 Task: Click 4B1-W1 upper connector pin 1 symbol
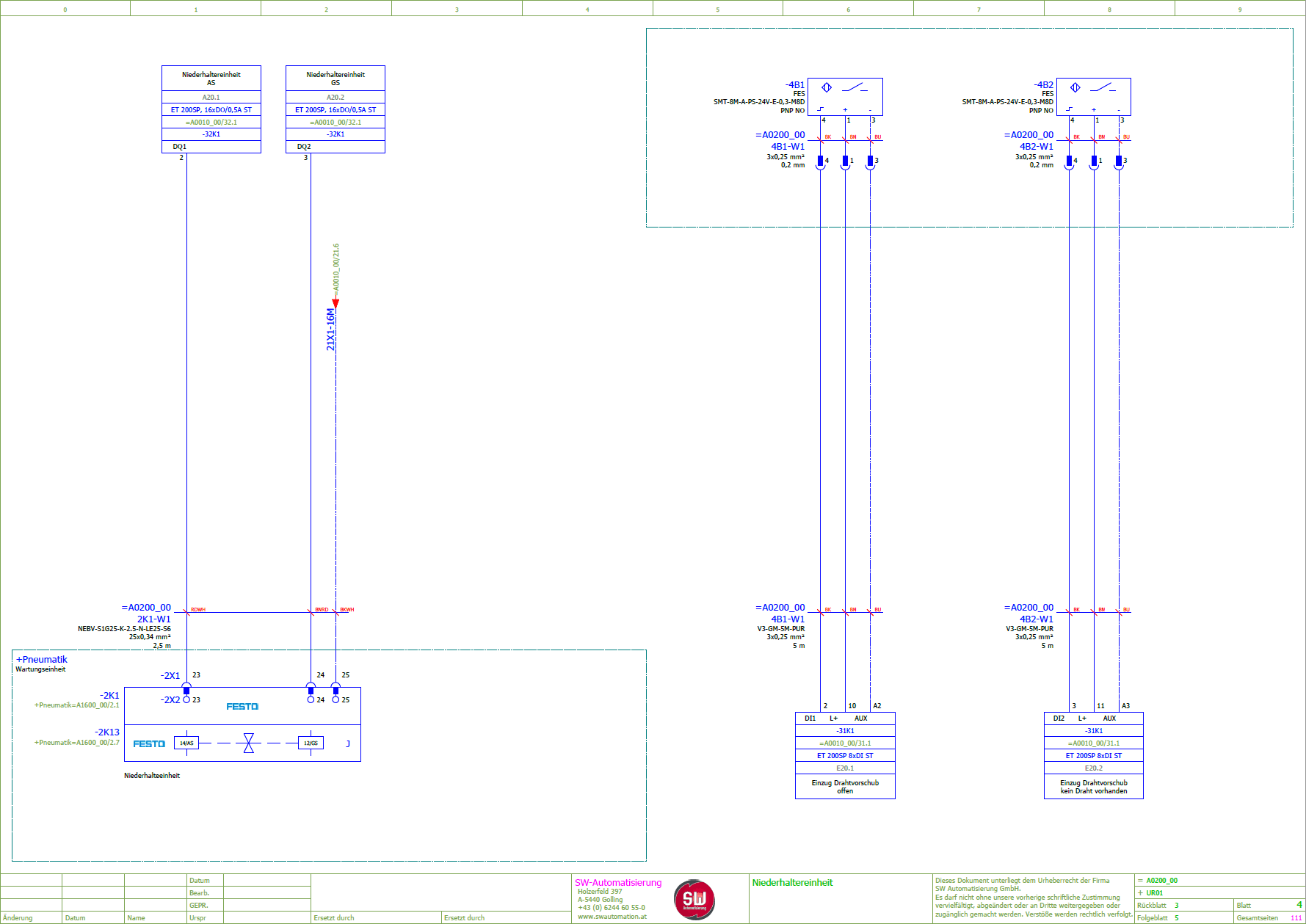point(846,162)
